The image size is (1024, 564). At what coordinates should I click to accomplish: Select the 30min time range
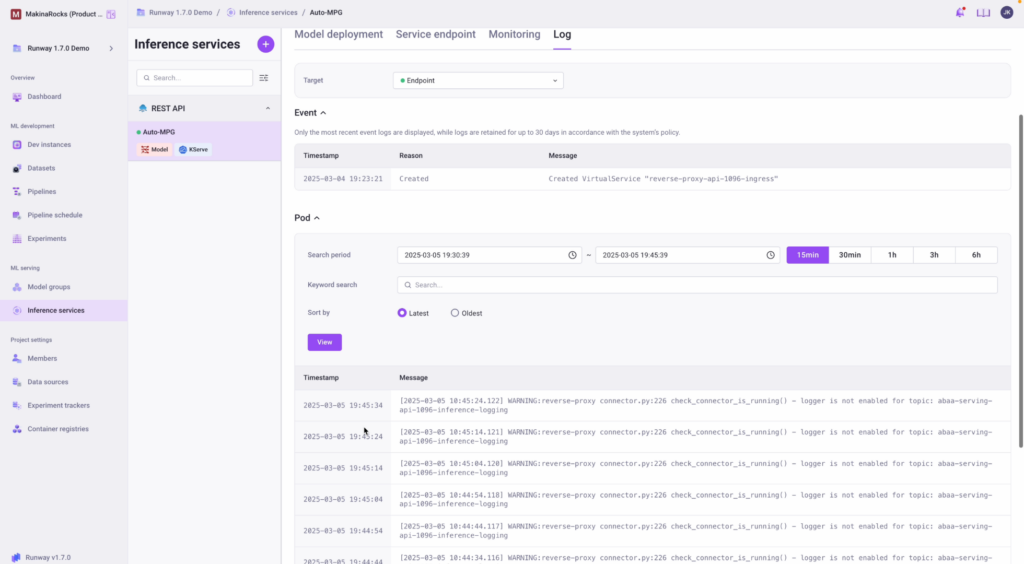tap(849, 255)
